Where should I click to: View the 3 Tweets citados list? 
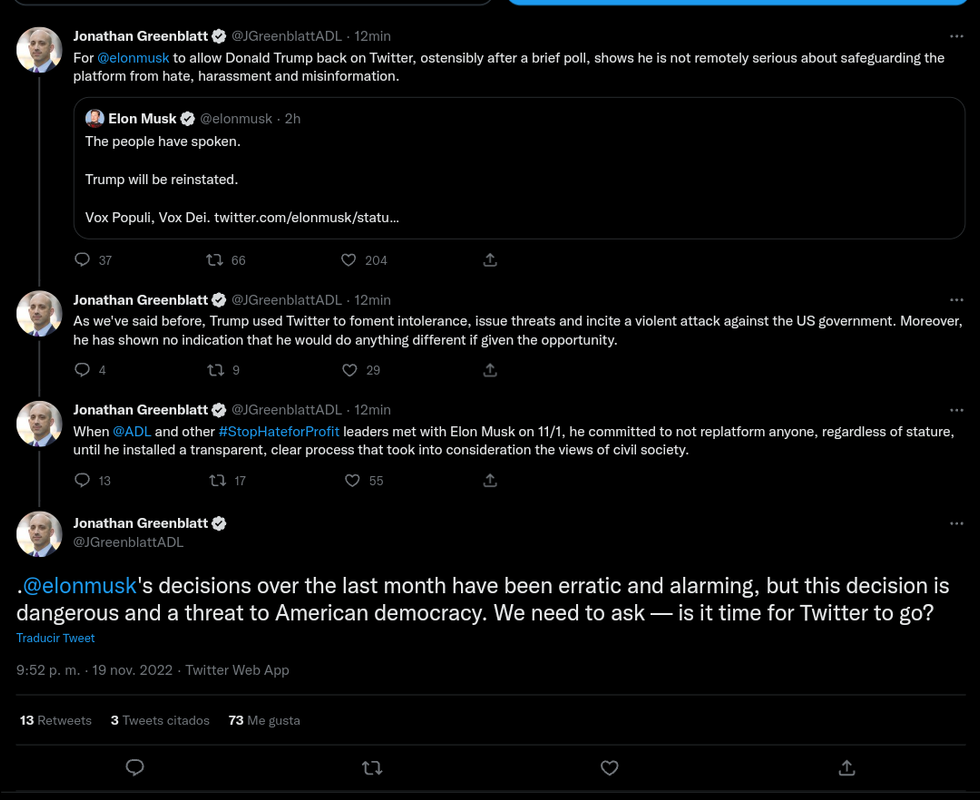click(160, 720)
